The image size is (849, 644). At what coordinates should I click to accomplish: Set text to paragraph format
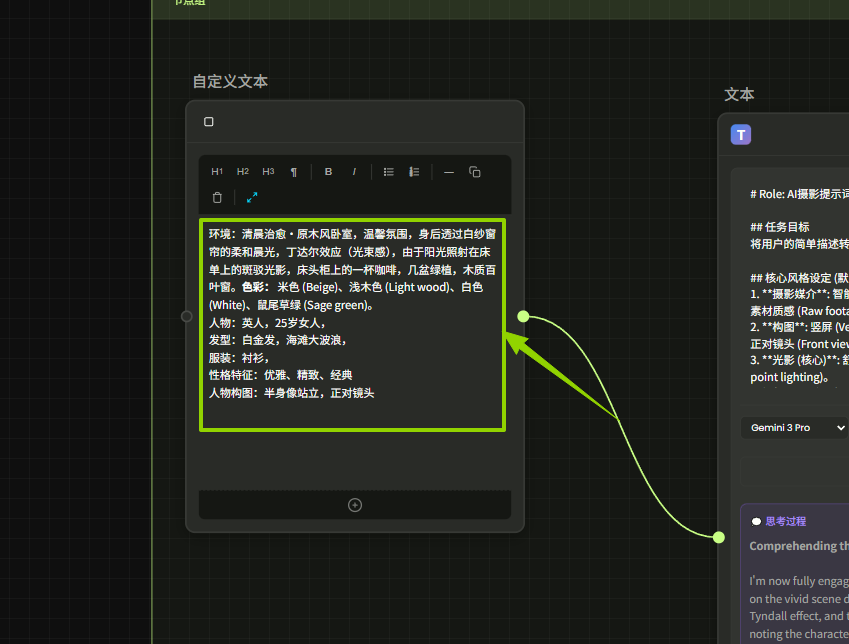point(294,172)
